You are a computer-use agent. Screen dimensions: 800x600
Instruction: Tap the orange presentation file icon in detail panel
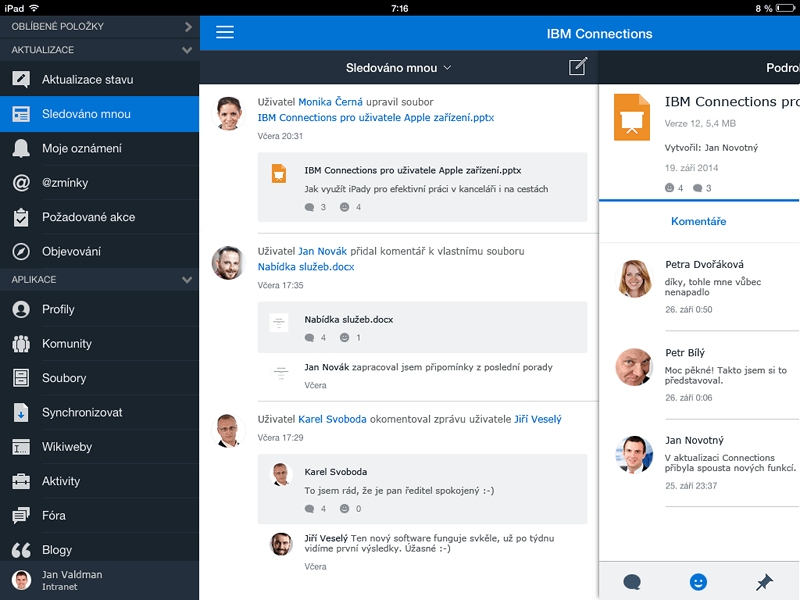[x=632, y=117]
